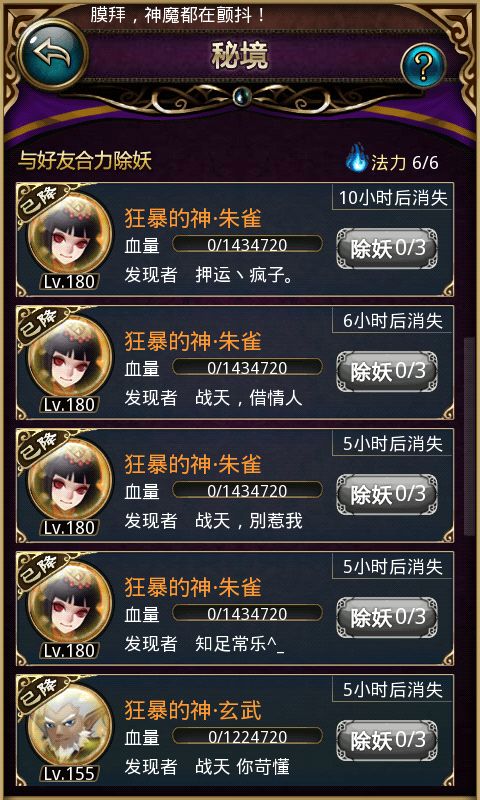Click 除妖 0/3 for 战天,別惹我's boss
This screenshot has width=480, height=800.
(387, 494)
